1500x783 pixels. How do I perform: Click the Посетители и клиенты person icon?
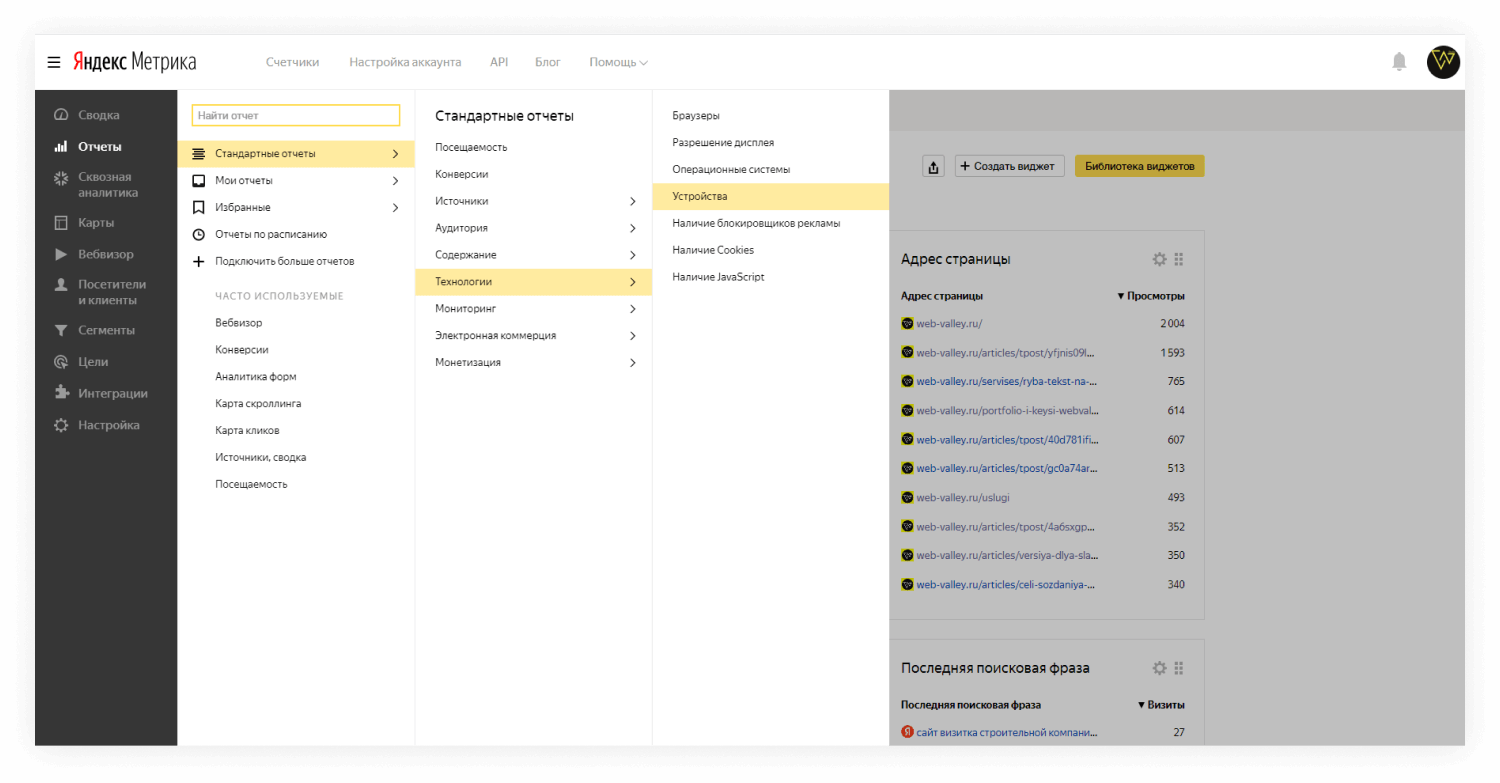point(61,285)
